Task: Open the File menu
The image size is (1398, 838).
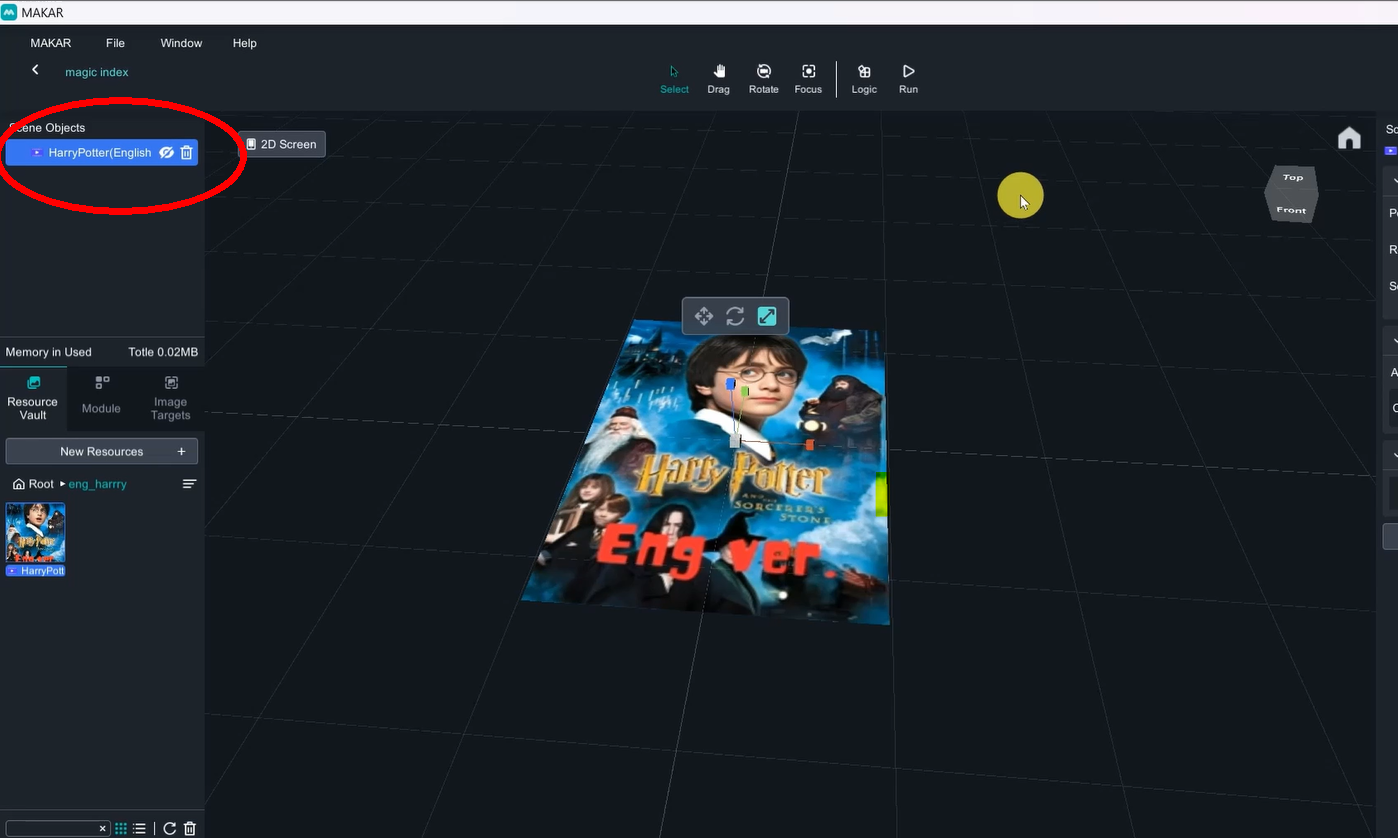Action: coord(115,43)
